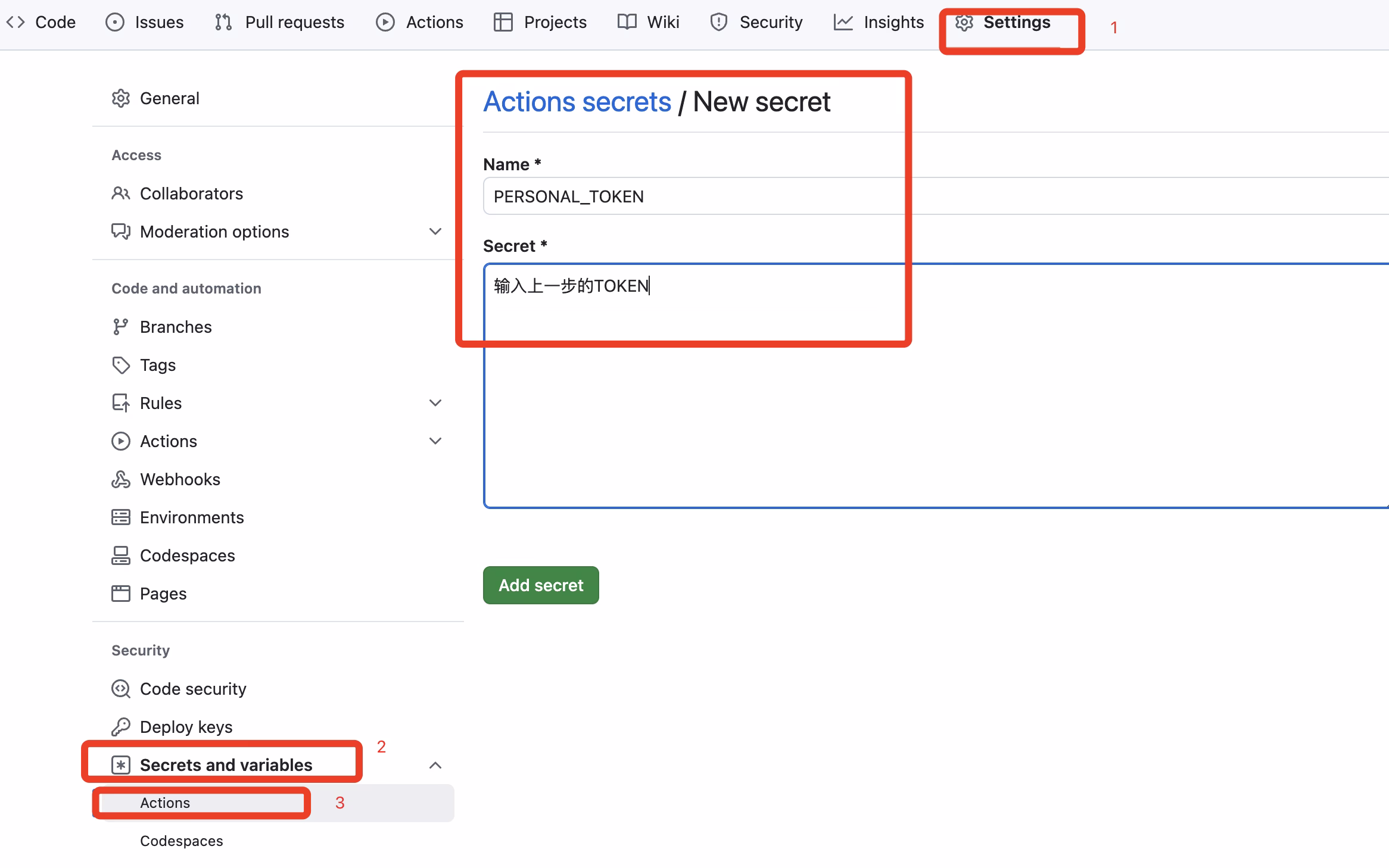1389x868 pixels.
Task: Click the Collaborators people icon
Action: point(121,193)
